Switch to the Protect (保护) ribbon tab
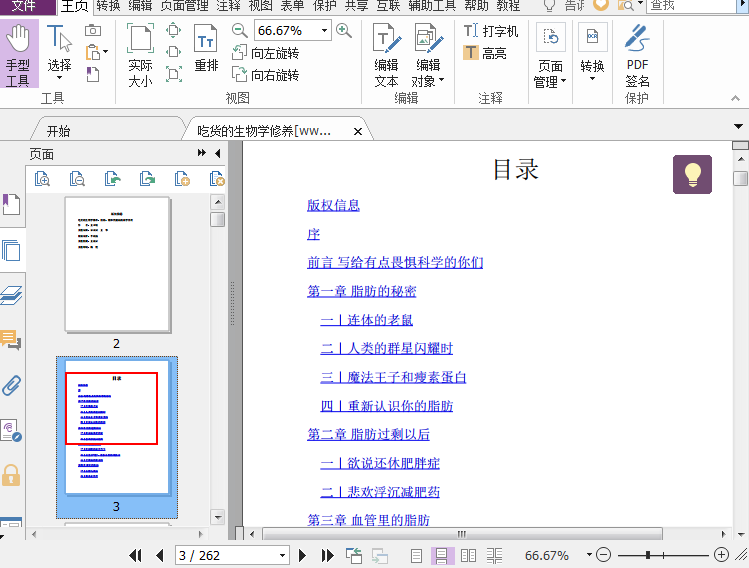The image size is (749, 568). coord(324,6)
